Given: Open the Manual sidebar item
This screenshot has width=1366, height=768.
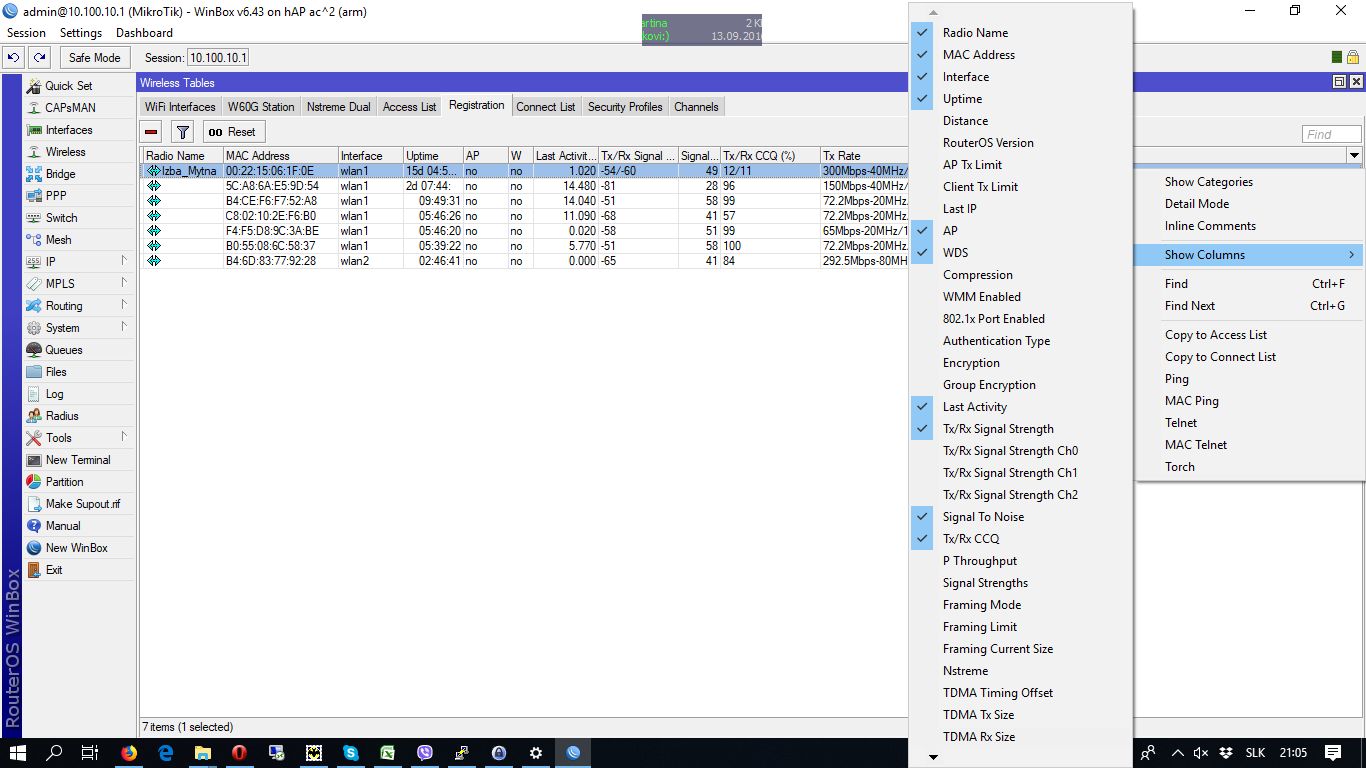Looking at the screenshot, I should (79, 526).
